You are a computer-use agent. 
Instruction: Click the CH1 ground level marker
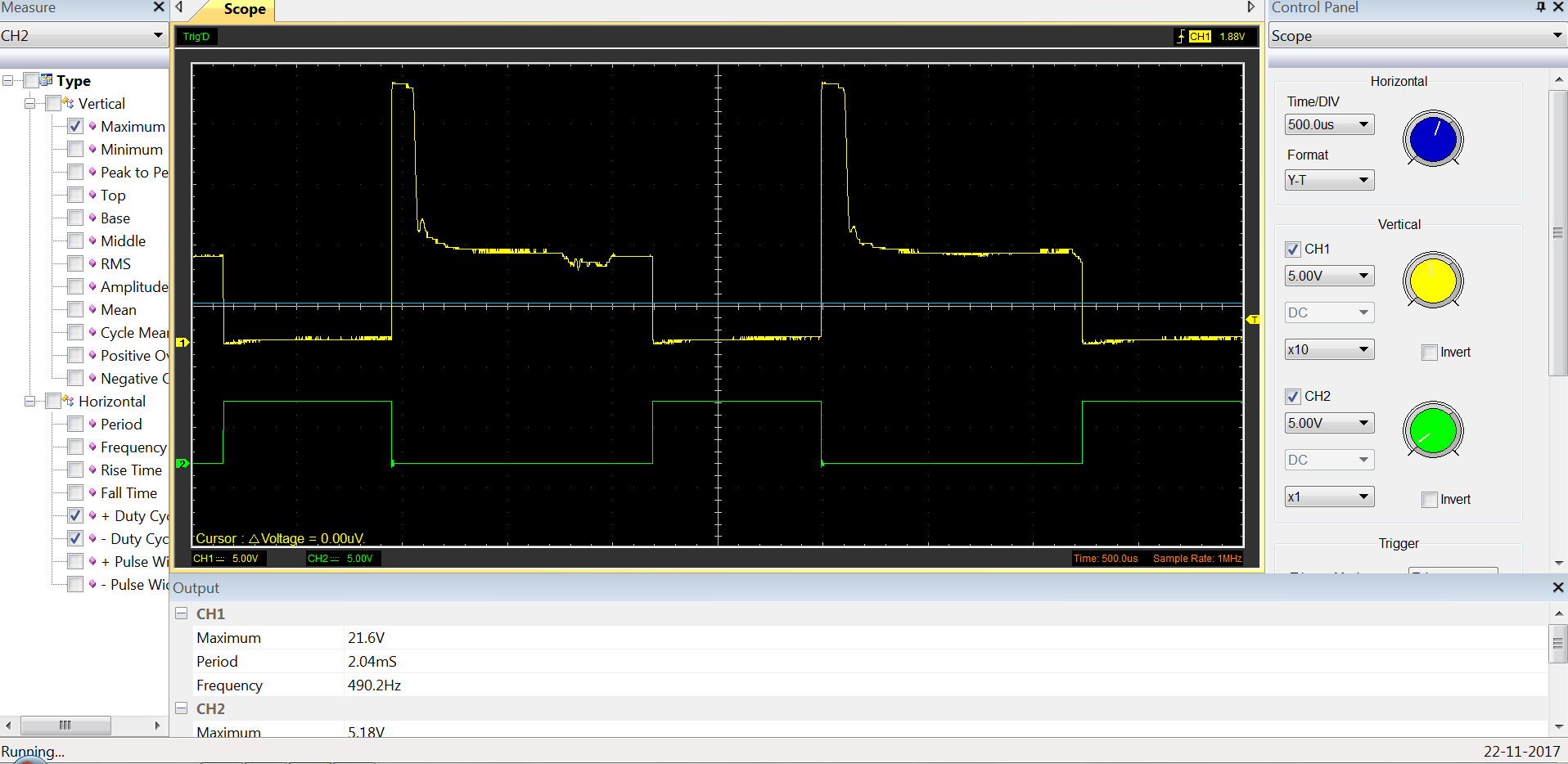[x=182, y=342]
